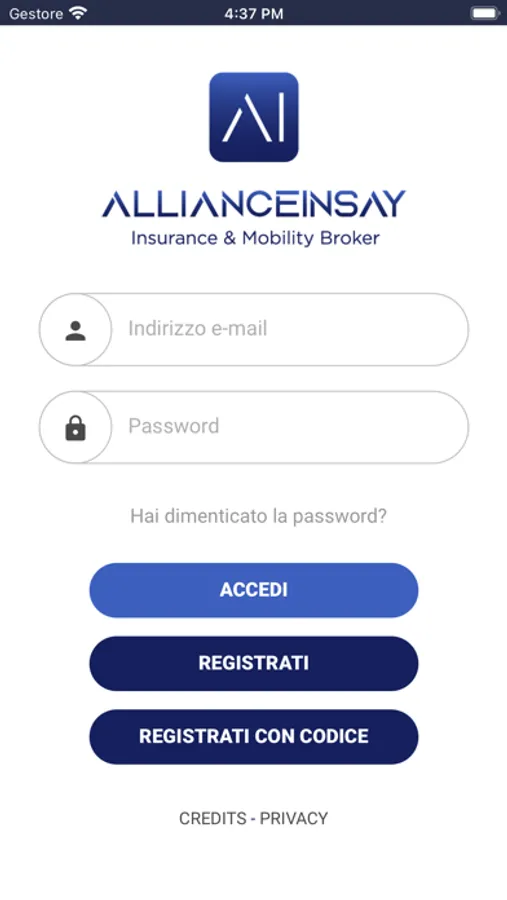Focus the Indirizzo e-mail field
The image size is (507, 900).
254,329
